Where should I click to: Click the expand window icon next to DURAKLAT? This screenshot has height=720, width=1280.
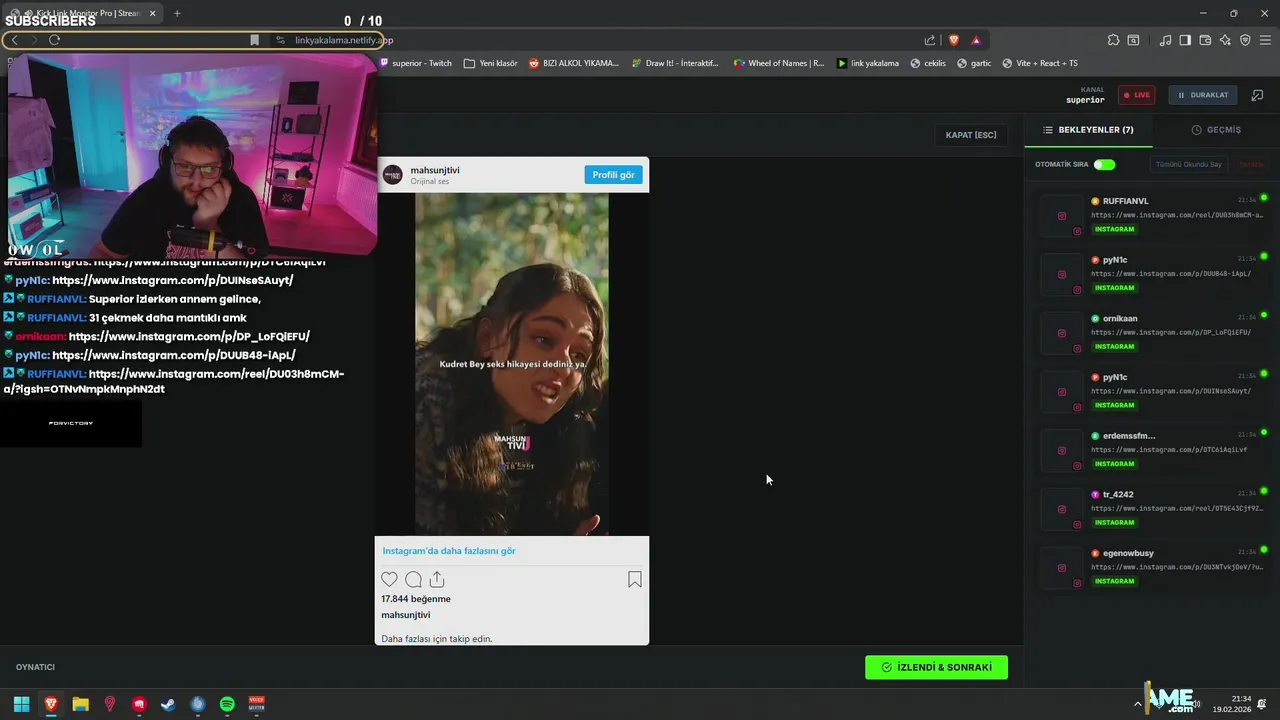point(1257,95)
